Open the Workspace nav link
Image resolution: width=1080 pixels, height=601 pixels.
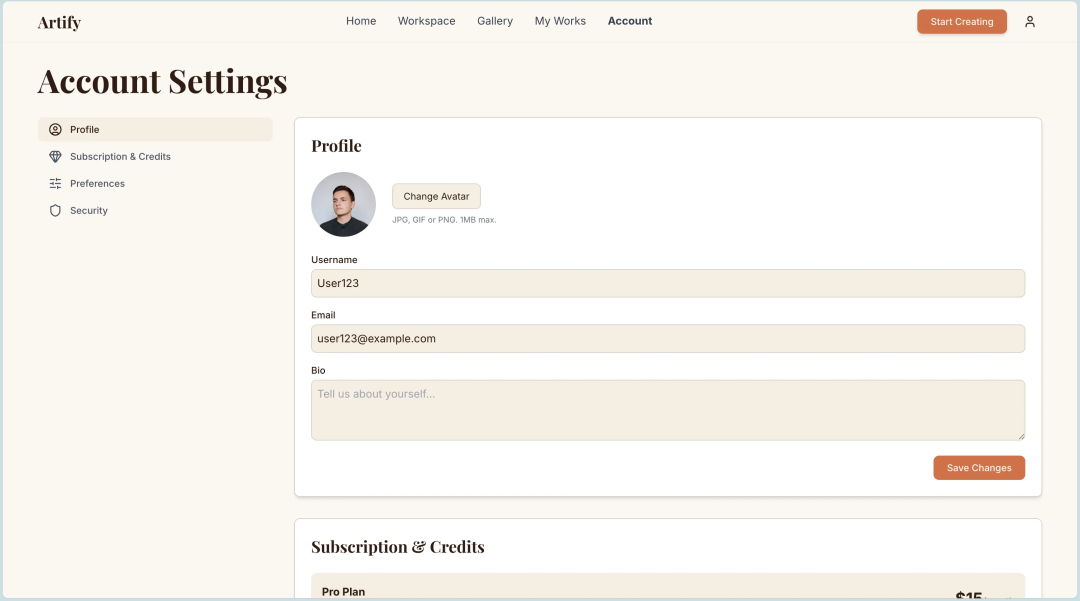click(x=426, y=21)
